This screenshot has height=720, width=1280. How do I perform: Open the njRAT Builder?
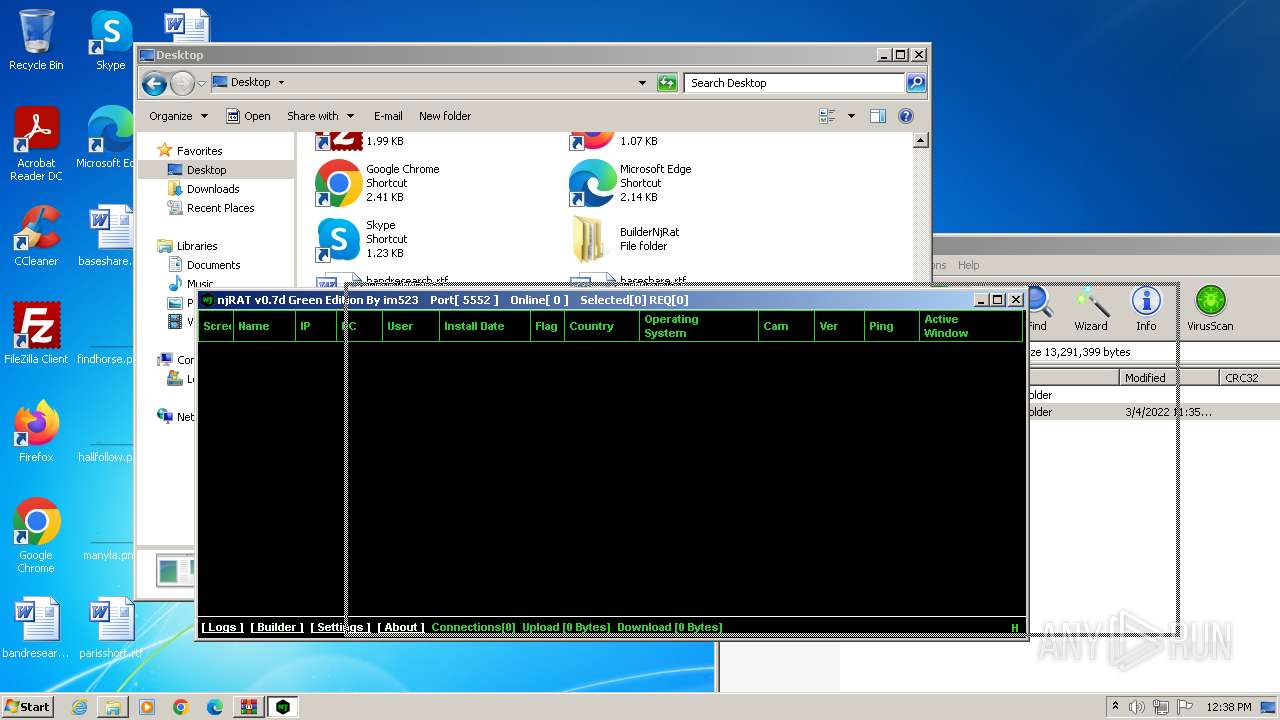(277, 627)
